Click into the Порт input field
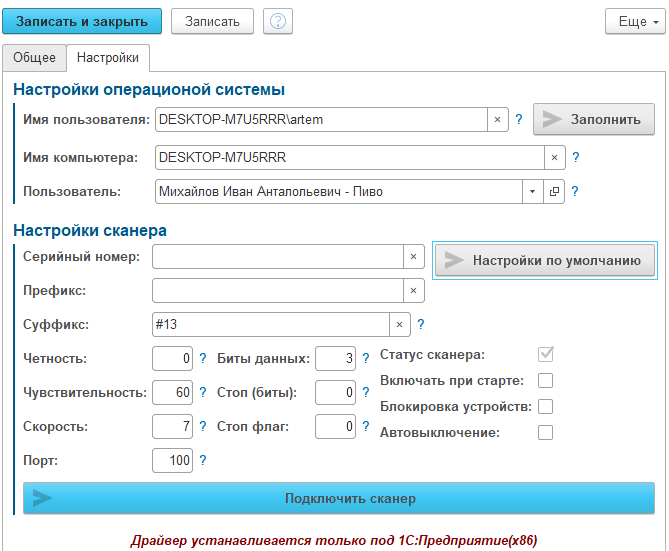Viewport: 669px width, 551px height. pos(172,461)
